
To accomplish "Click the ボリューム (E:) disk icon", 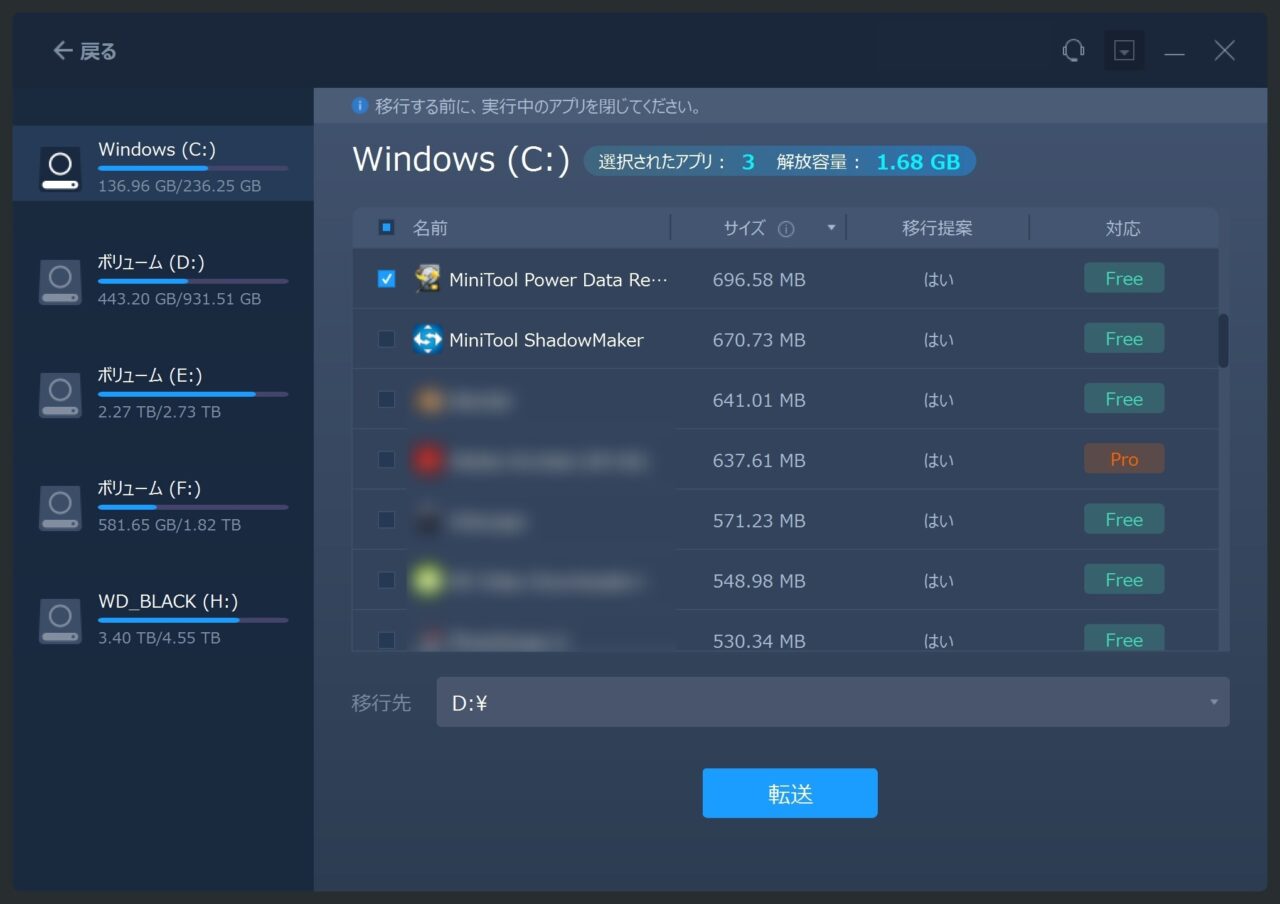I will (60, 394).
